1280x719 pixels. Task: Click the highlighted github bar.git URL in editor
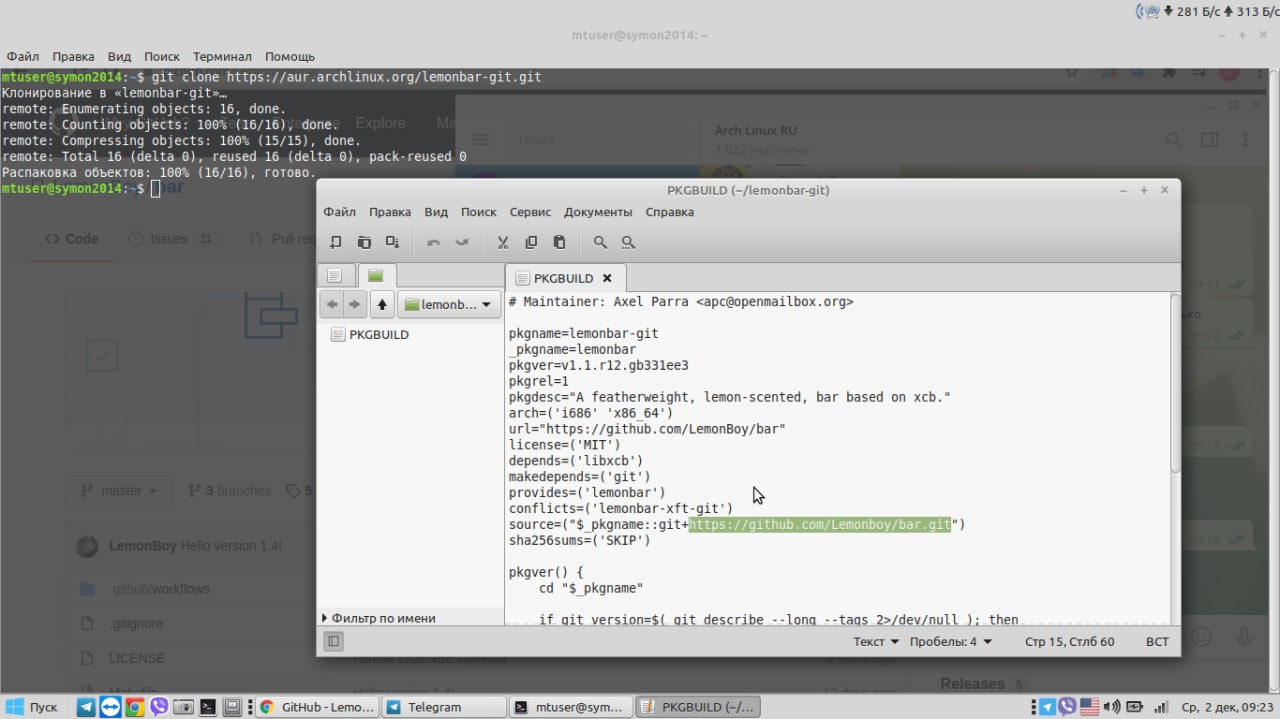pos(820,524)
